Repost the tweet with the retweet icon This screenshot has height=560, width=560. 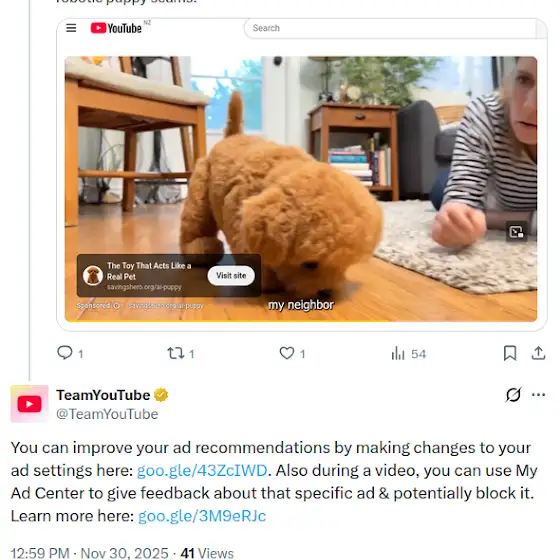coord(176,353)
